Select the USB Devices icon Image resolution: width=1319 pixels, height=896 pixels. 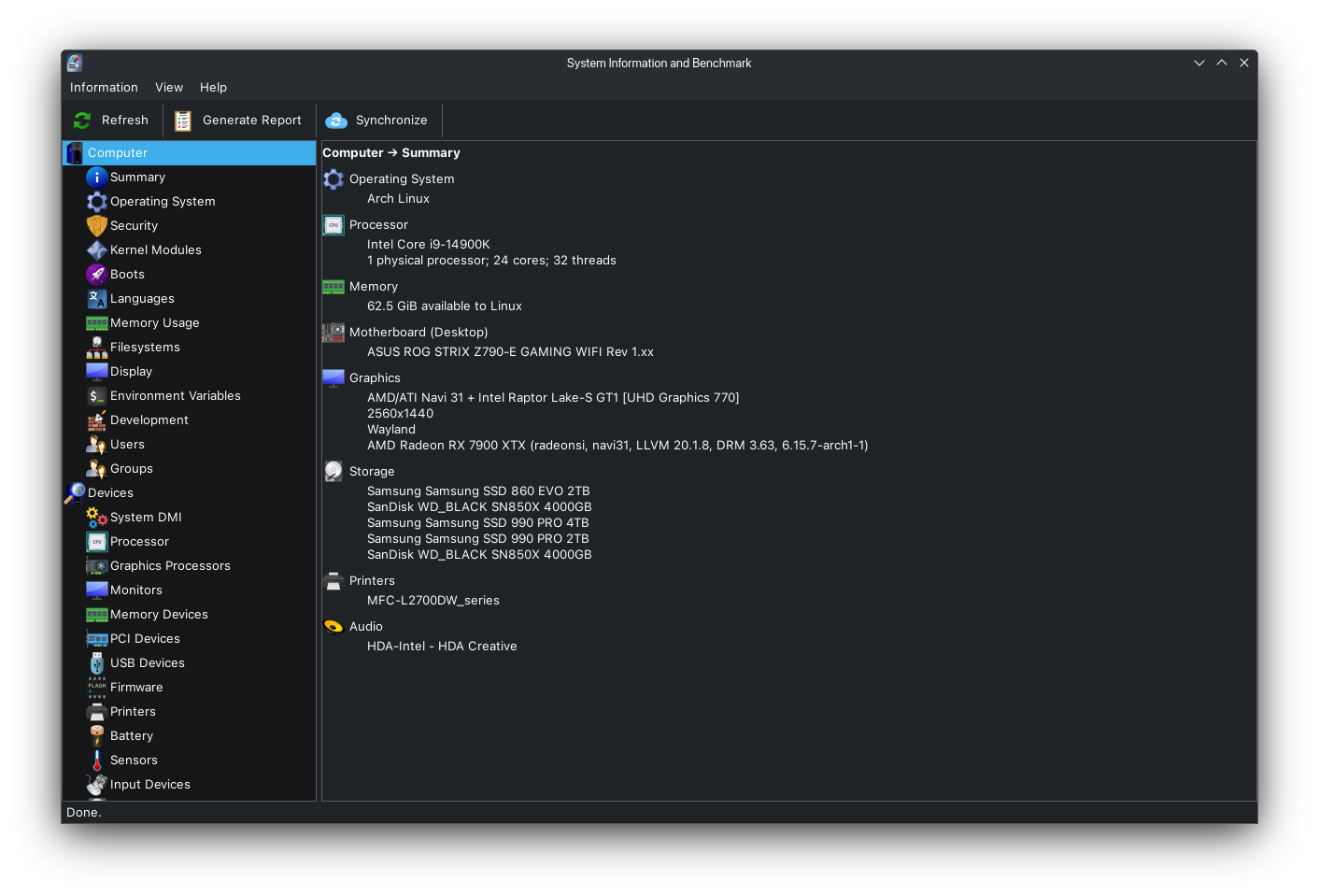tap(96, 662)
